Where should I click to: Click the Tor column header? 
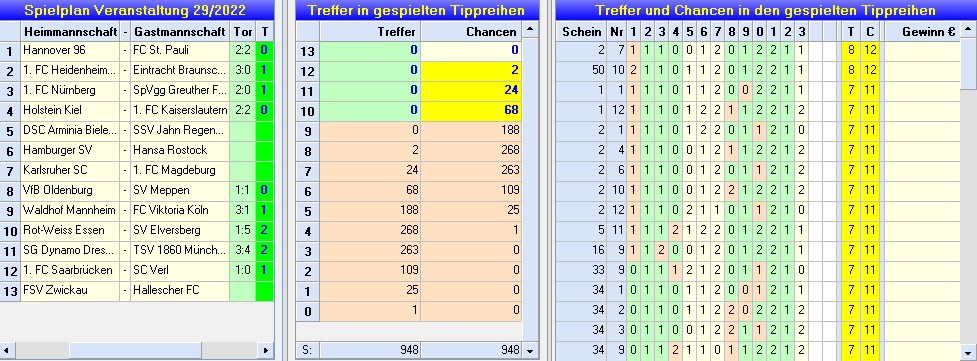(x=243, y=31)
